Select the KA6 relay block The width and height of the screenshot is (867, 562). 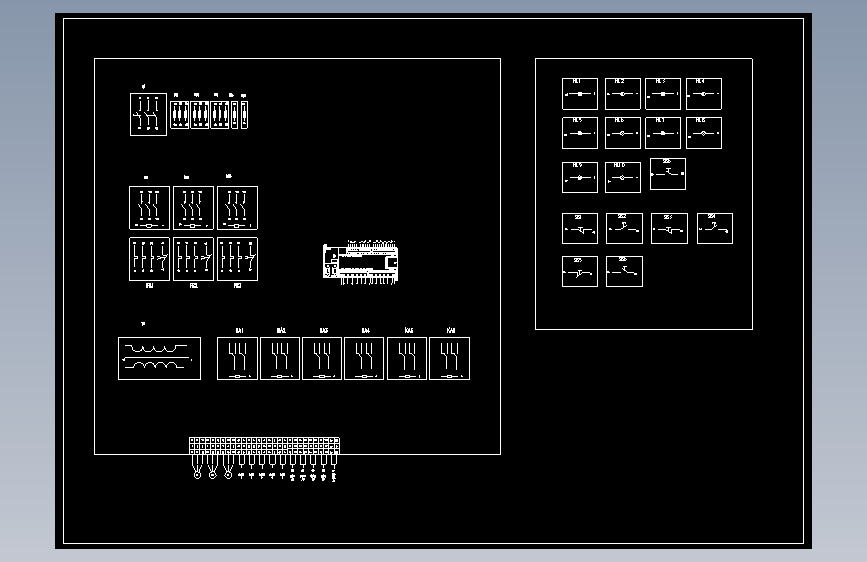[x=449, y=358]
